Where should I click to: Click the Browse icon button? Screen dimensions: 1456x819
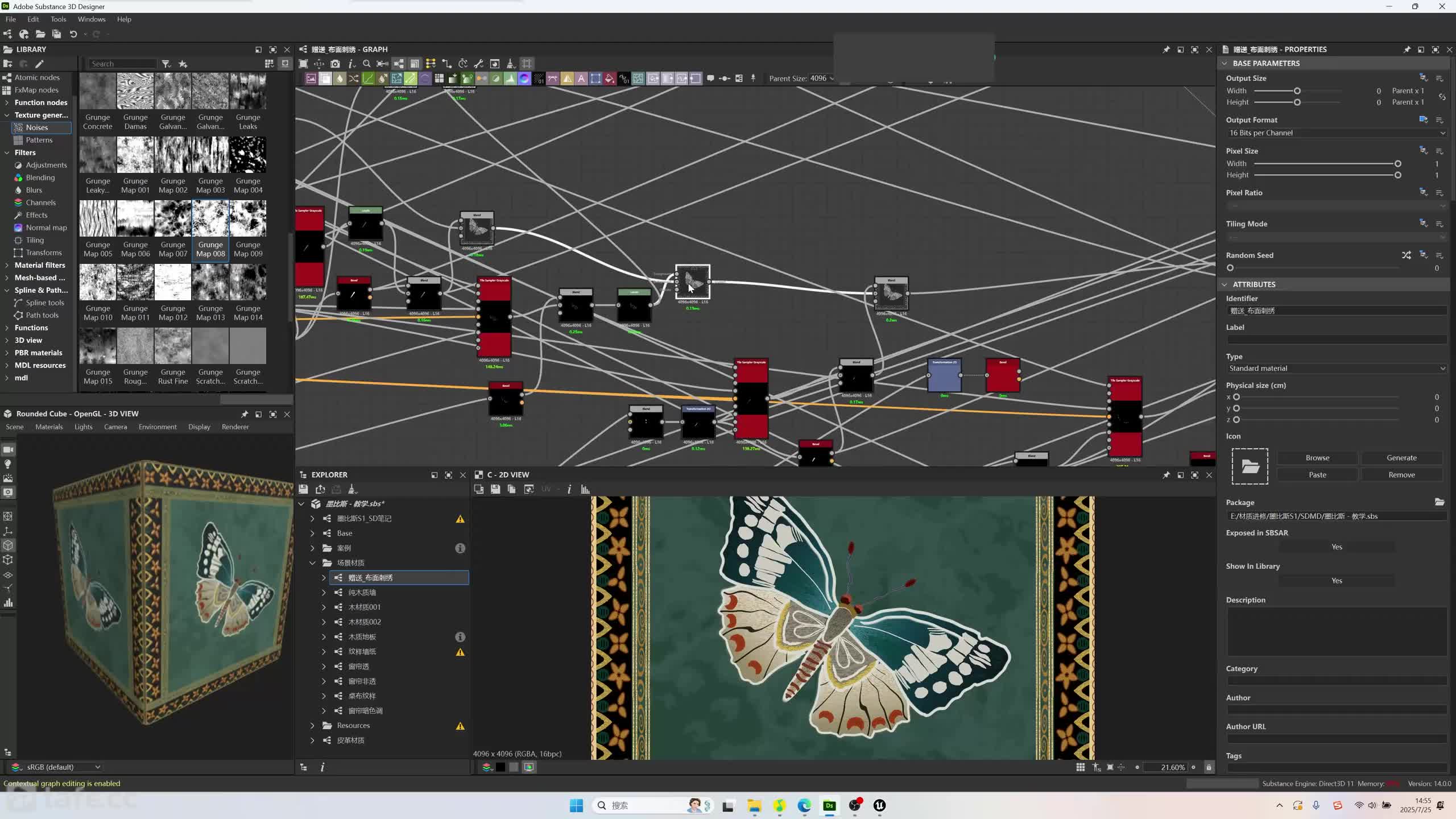click(1317, 458)
